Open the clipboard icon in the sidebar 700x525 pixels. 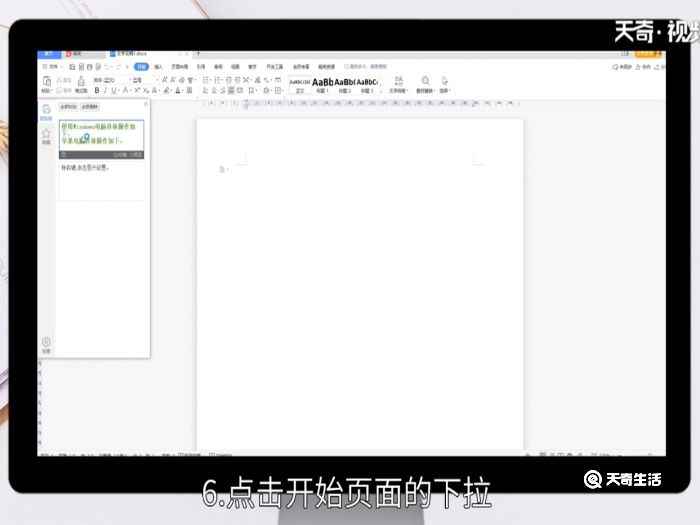[x=46, y=110]
